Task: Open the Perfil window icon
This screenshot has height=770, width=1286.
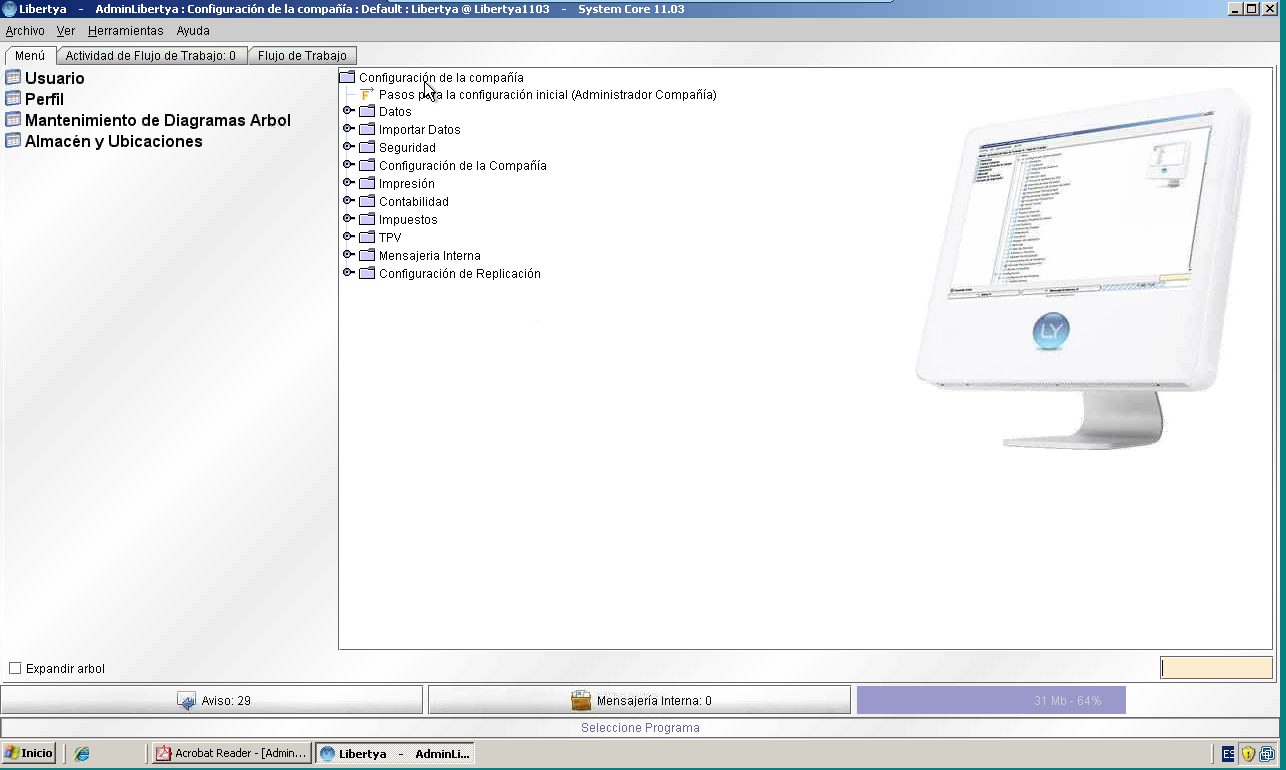Action: [x=13, y=99]
